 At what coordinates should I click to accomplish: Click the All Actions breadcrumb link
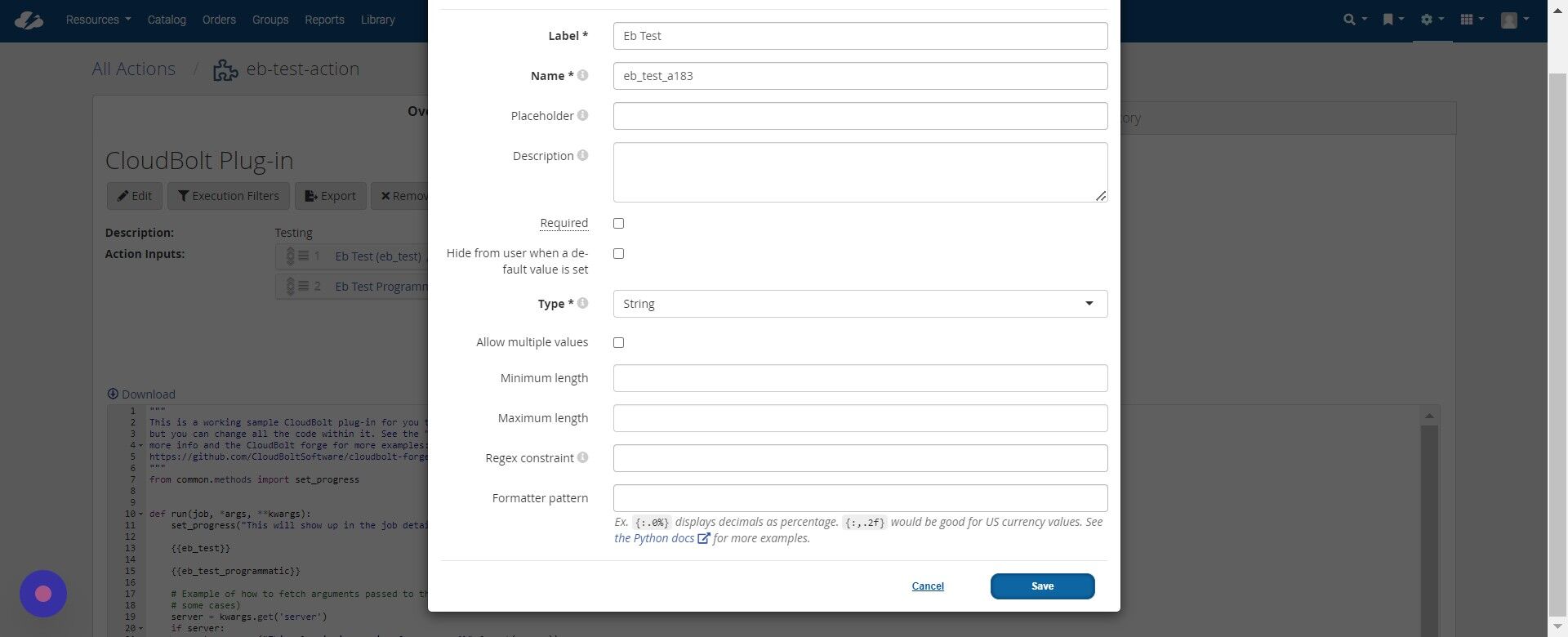(x=133, y=69)
